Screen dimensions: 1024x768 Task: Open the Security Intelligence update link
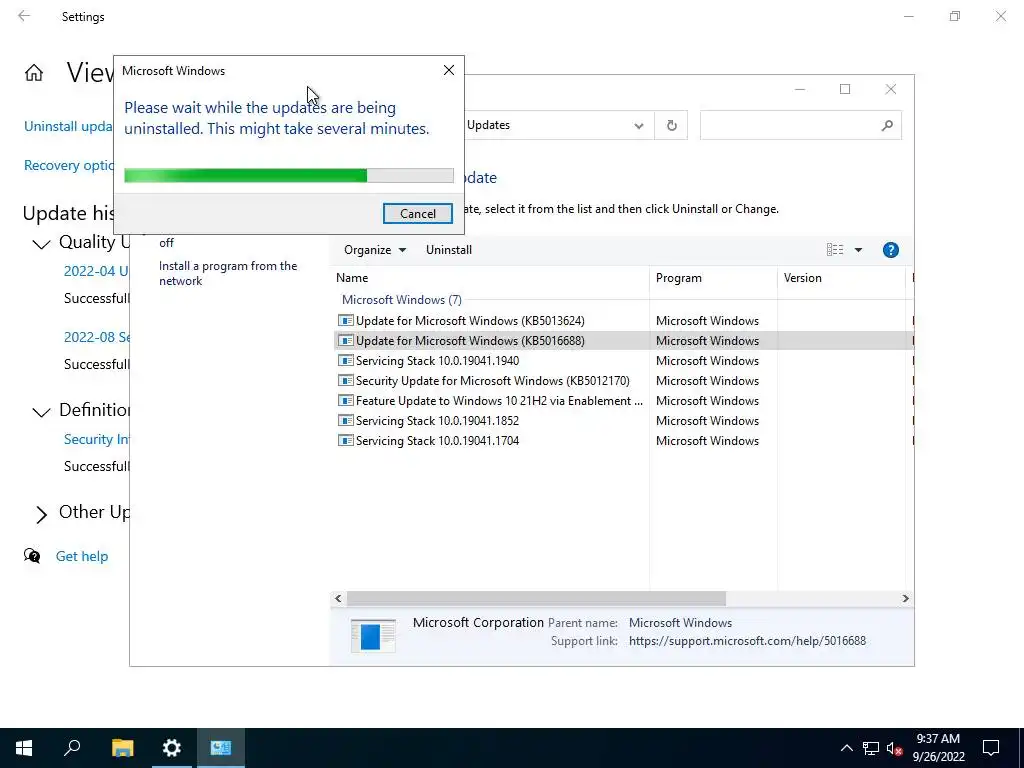pos(96,439)
